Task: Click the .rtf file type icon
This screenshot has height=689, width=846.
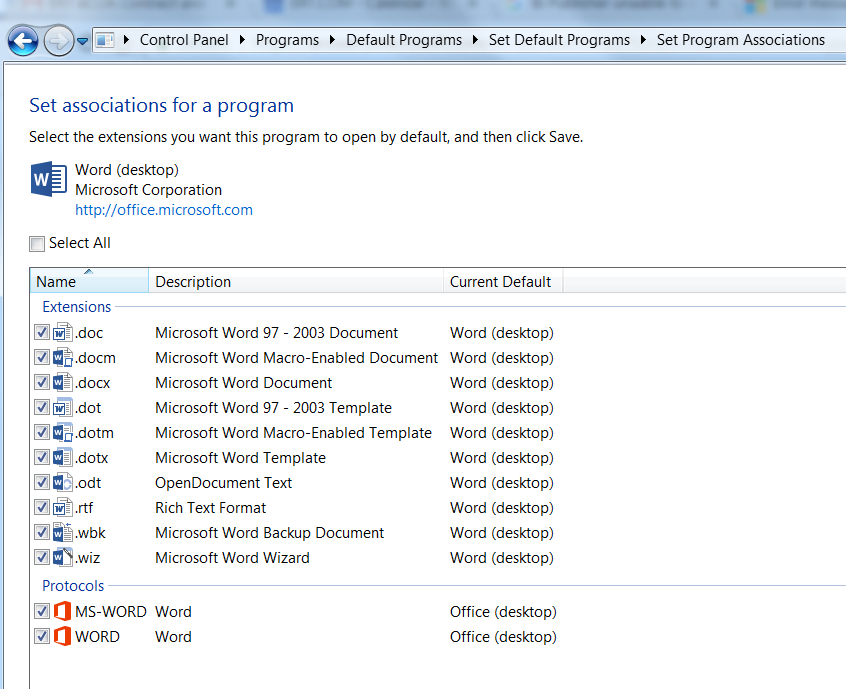Action: pyautogui.click(x=63, y=507)
